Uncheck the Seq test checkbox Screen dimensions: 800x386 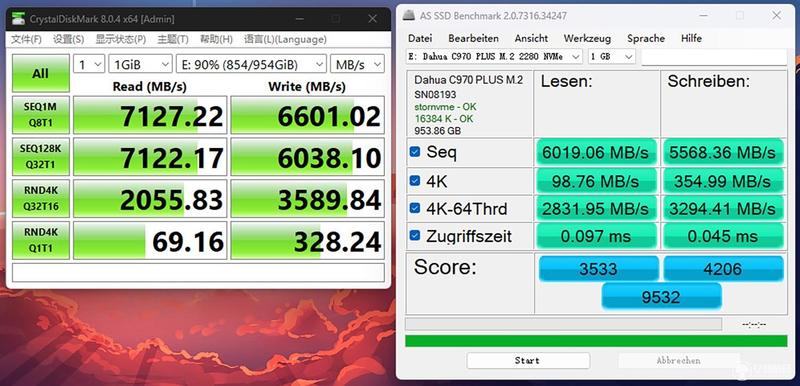(415, 152)
